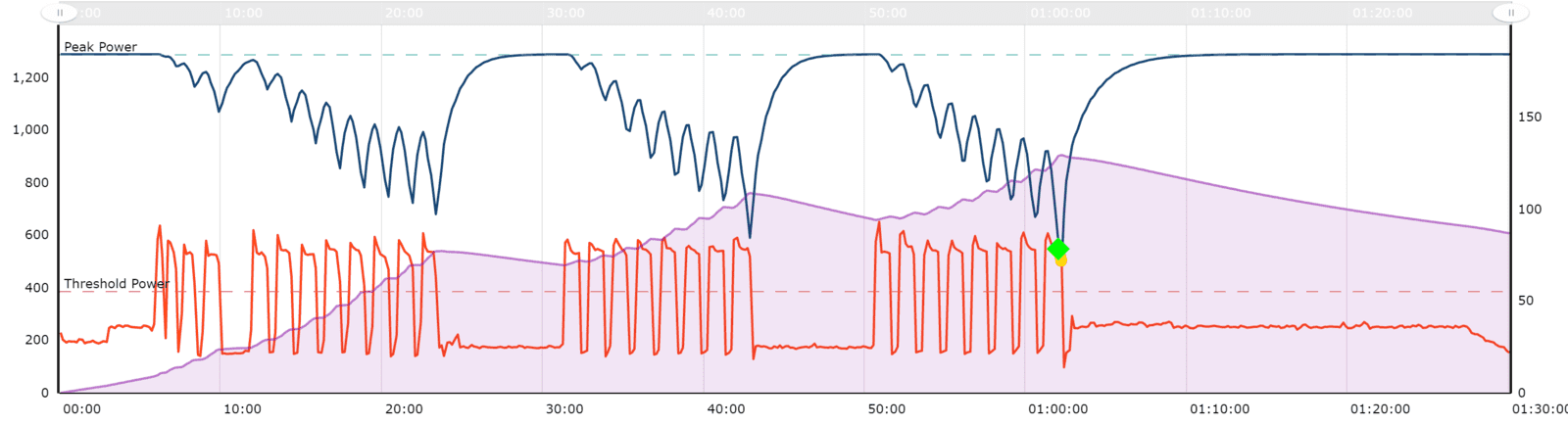Click the 30:00 mark on top scrubber
The image size is (1568, 425).
click(565, 13)
